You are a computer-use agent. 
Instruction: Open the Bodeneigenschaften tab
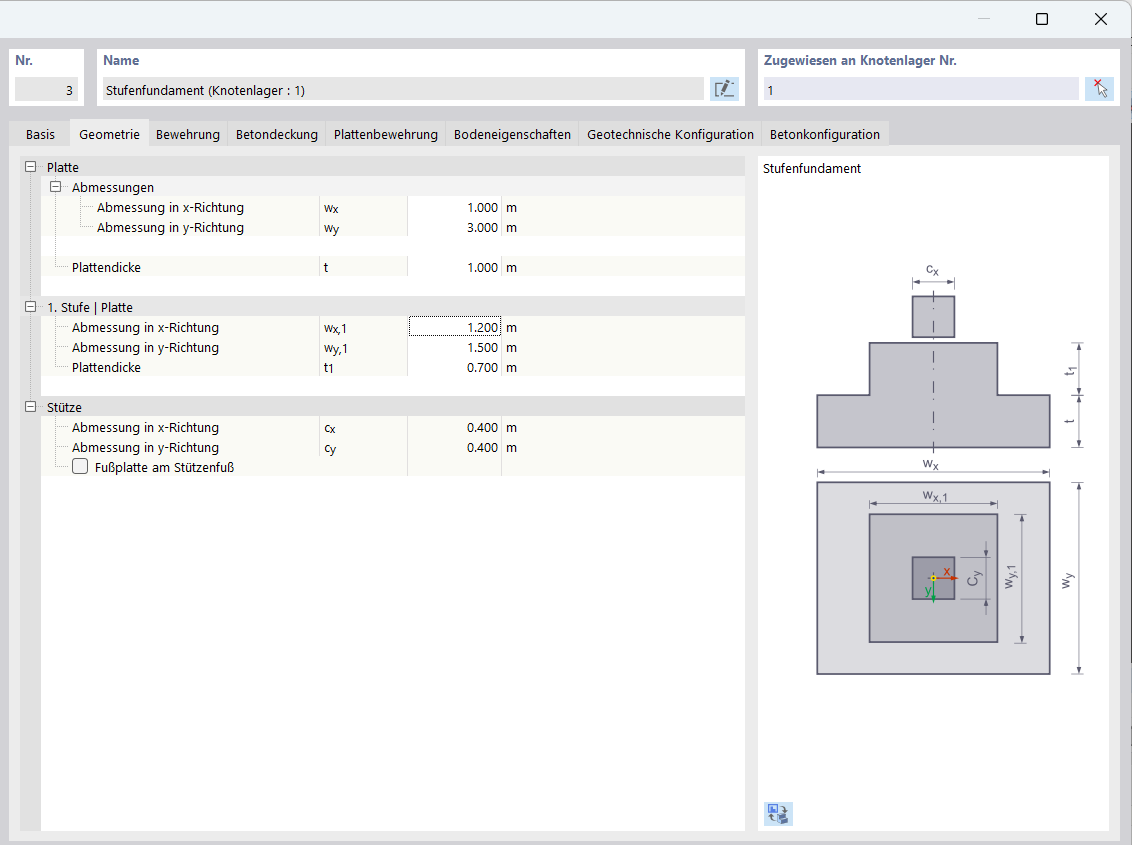[512, 134]
